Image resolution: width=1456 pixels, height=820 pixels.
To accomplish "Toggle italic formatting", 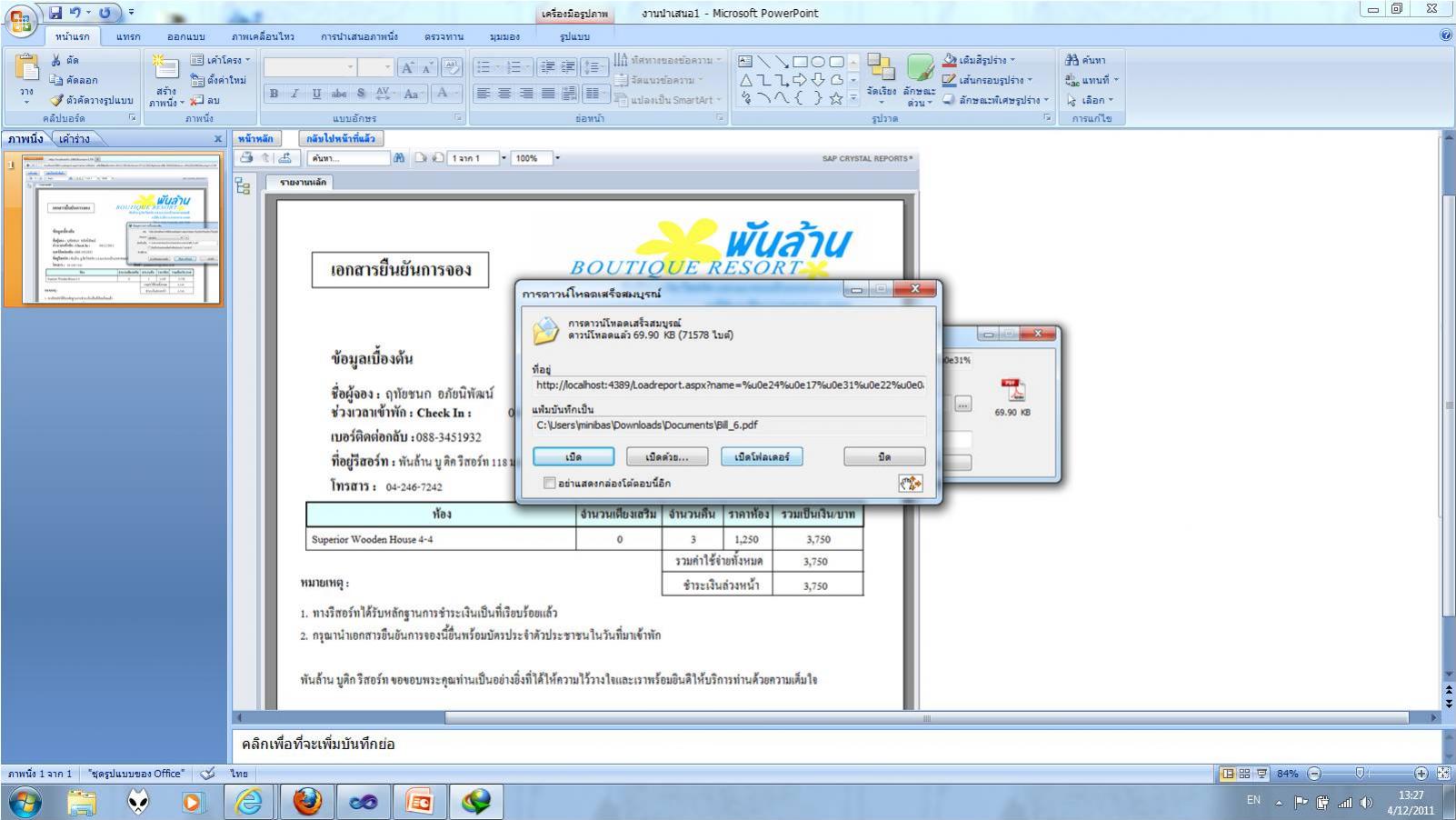I will point(294,93).
